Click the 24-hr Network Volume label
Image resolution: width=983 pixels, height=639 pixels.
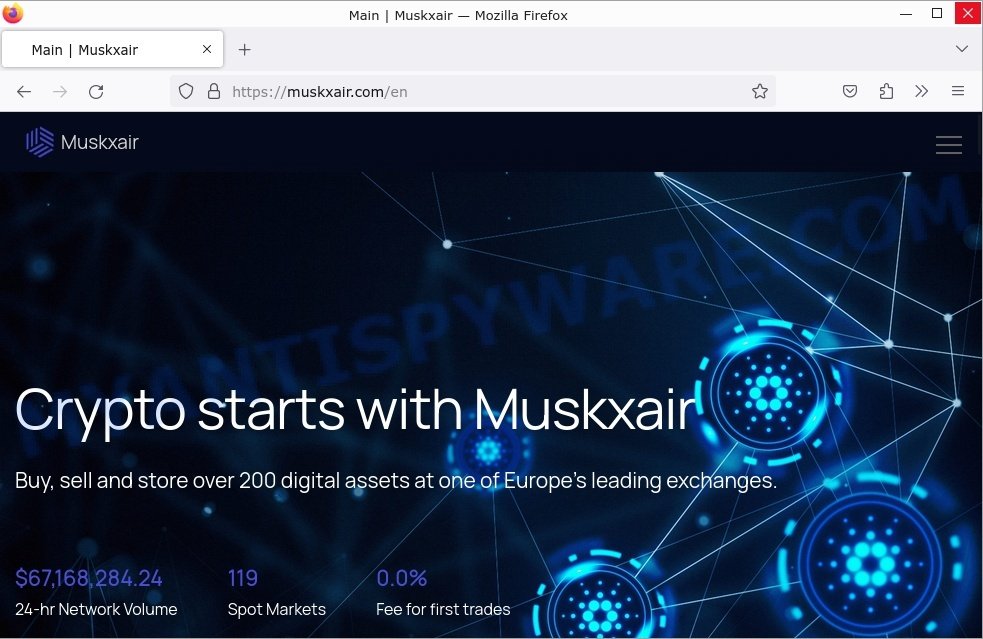coord(96,610)
